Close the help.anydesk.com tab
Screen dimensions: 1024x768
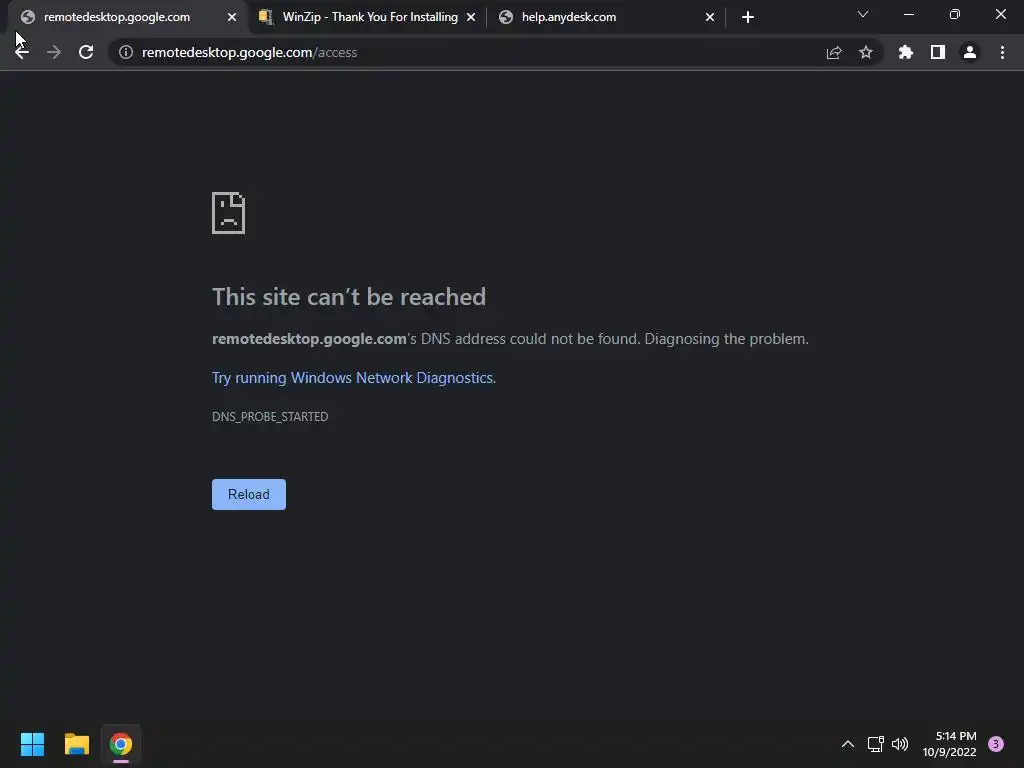pos(710,17)
